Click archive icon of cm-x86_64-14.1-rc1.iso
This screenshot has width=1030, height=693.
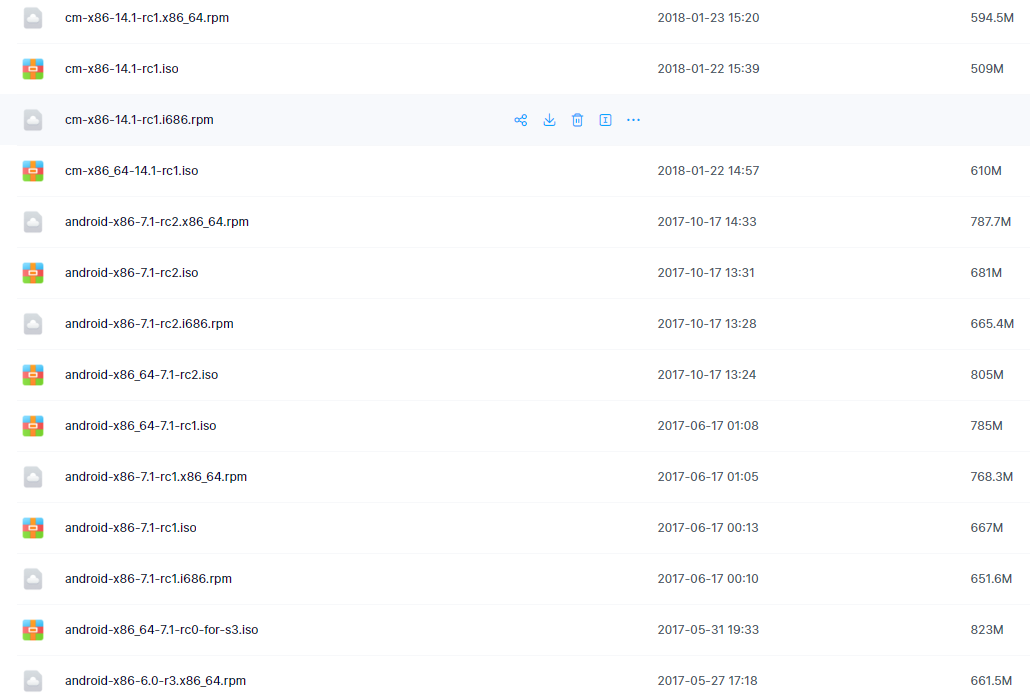coord(33,171)
